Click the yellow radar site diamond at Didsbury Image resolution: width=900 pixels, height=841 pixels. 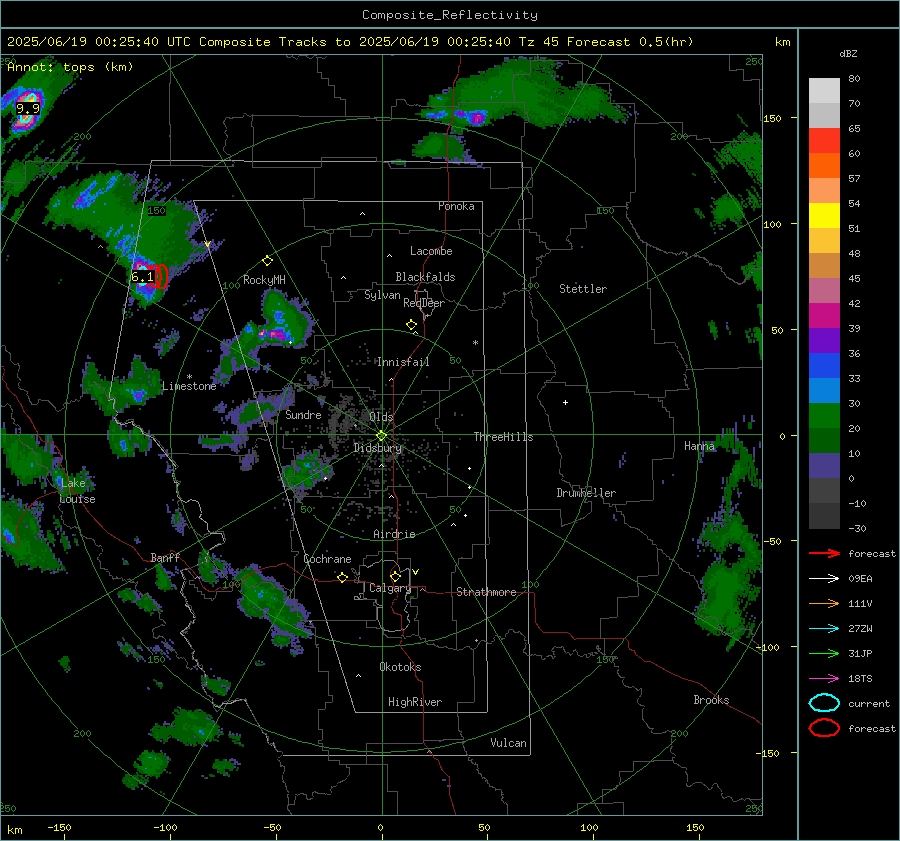click(x=381, y=436)
